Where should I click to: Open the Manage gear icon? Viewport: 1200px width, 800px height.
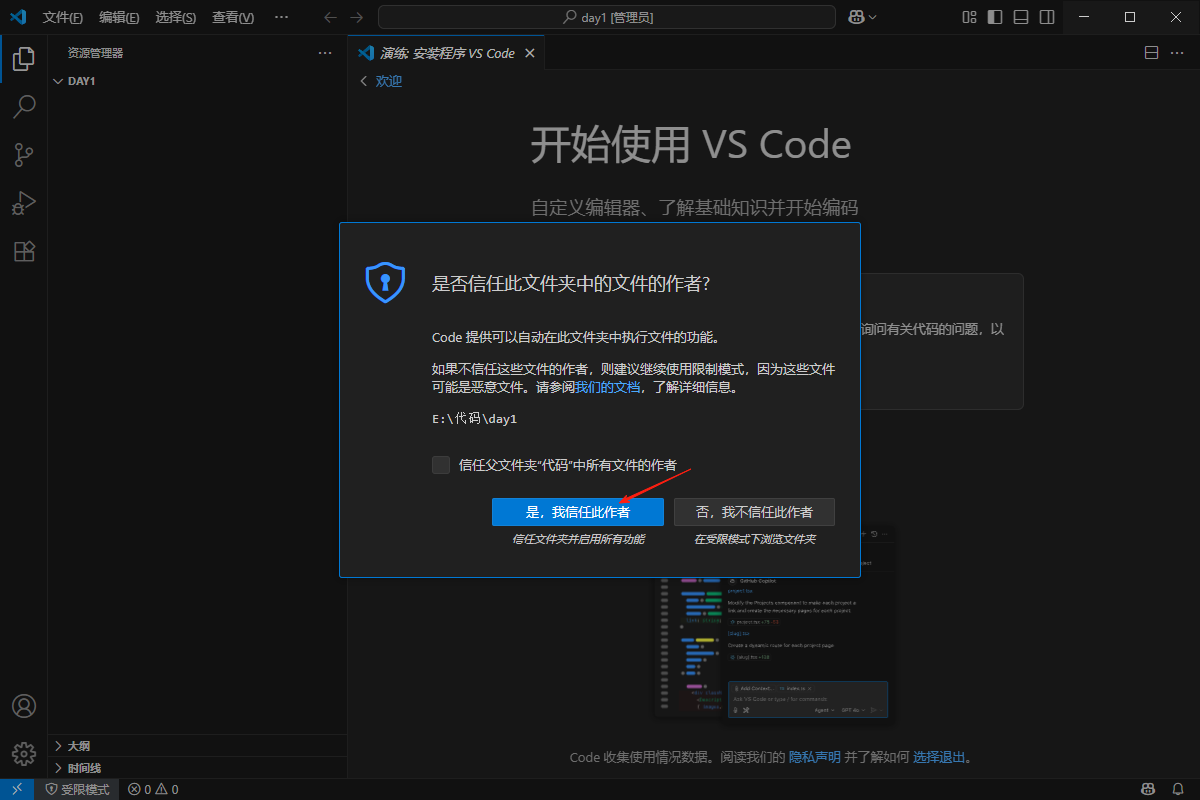click(x=24, y=754)
